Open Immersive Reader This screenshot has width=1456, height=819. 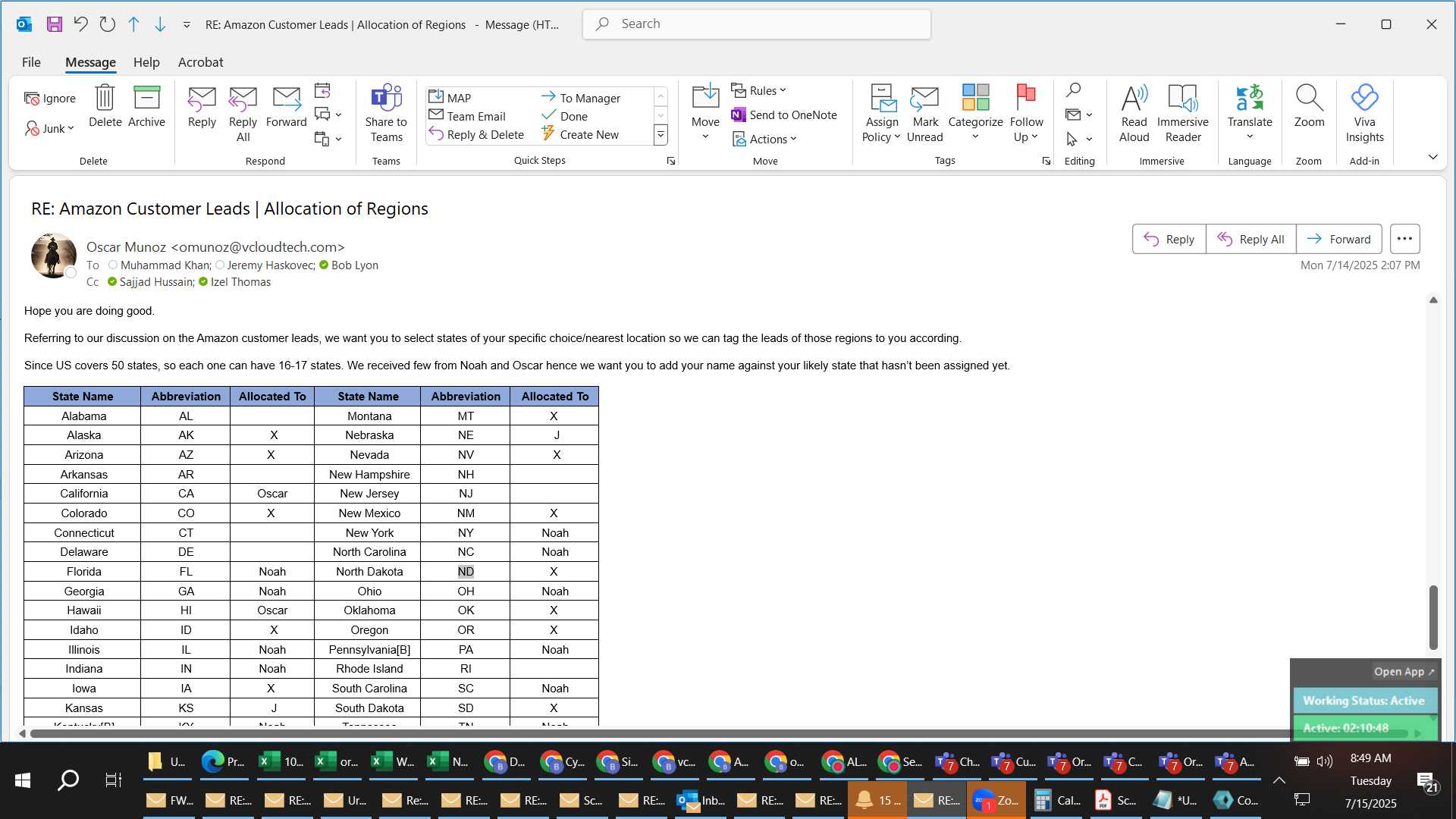(1182, 114)
